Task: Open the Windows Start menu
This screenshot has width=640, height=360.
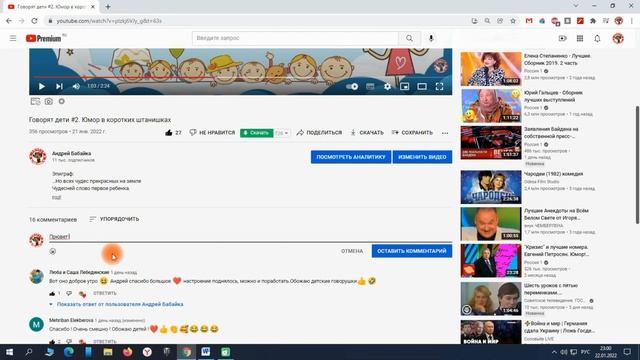Action: coord(9,352)
